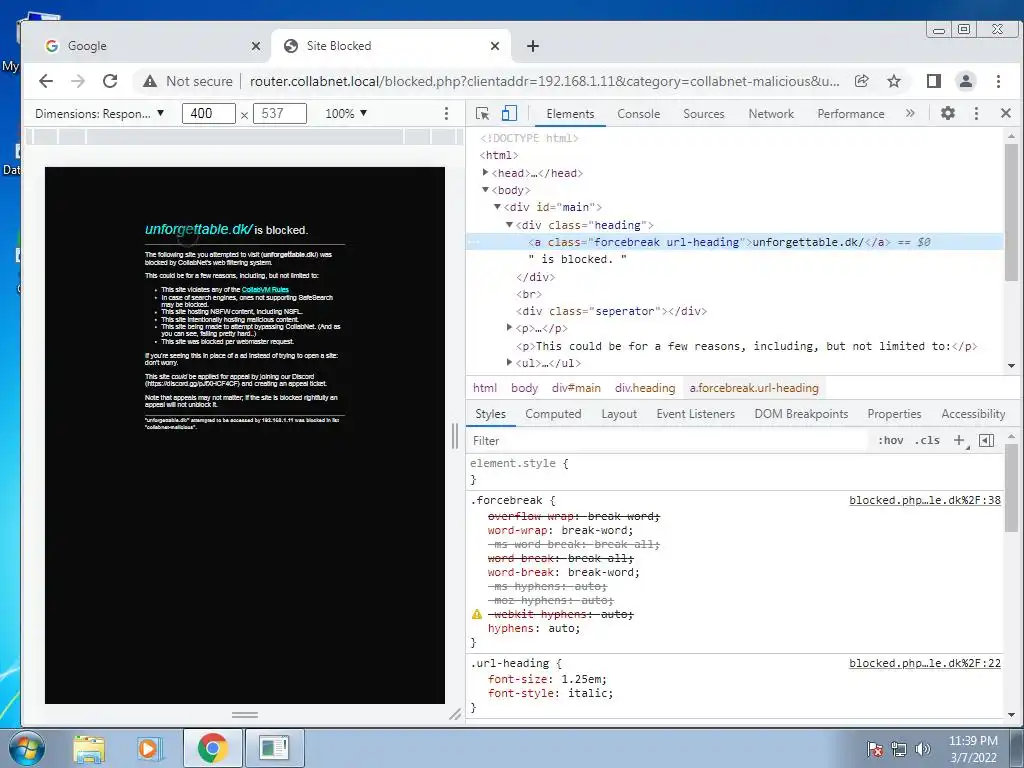Open the Accessibility tab
Viewport: 1024px width, 768px height.
pos(972,413)
